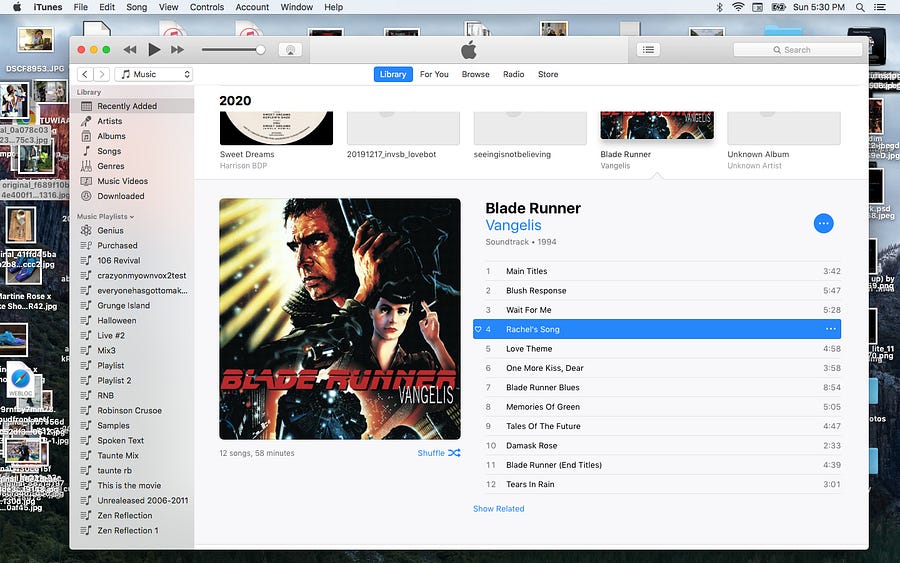Open the Spoken Text playlist

pyautogui.click(x=132, y=440)
